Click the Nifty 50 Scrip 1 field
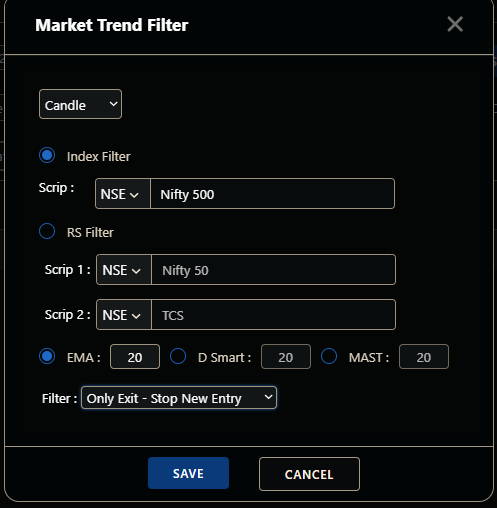 point(273,270)
